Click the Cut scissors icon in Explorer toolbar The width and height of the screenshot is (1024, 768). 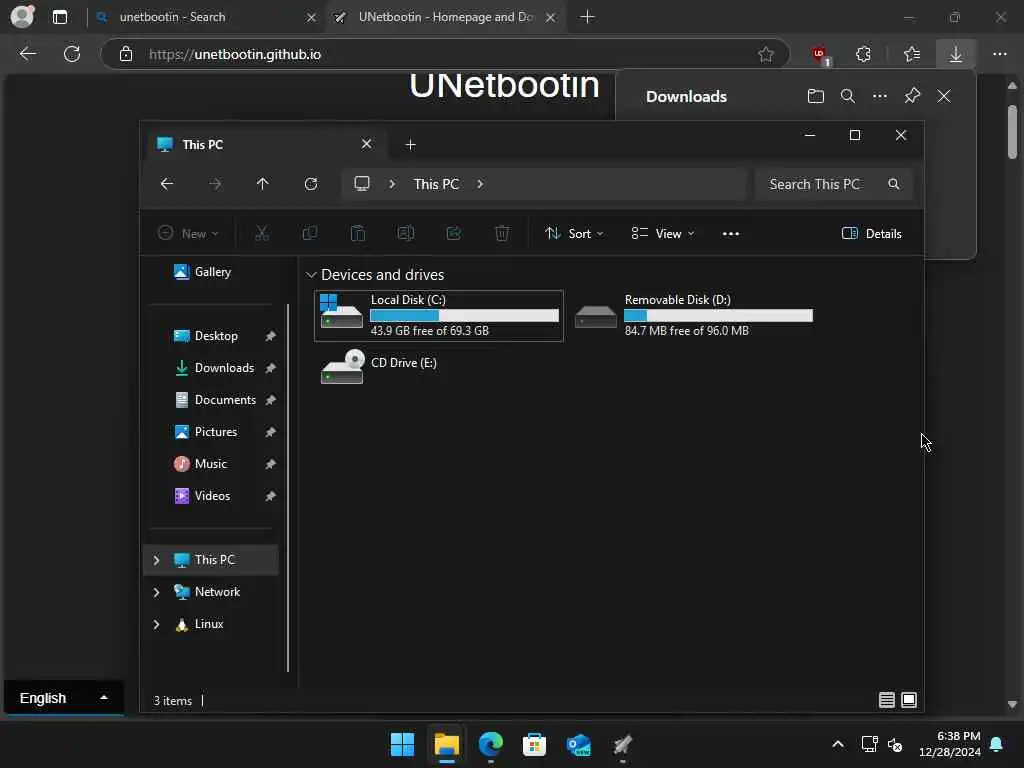pyautogui.click(x=262, y=233)
